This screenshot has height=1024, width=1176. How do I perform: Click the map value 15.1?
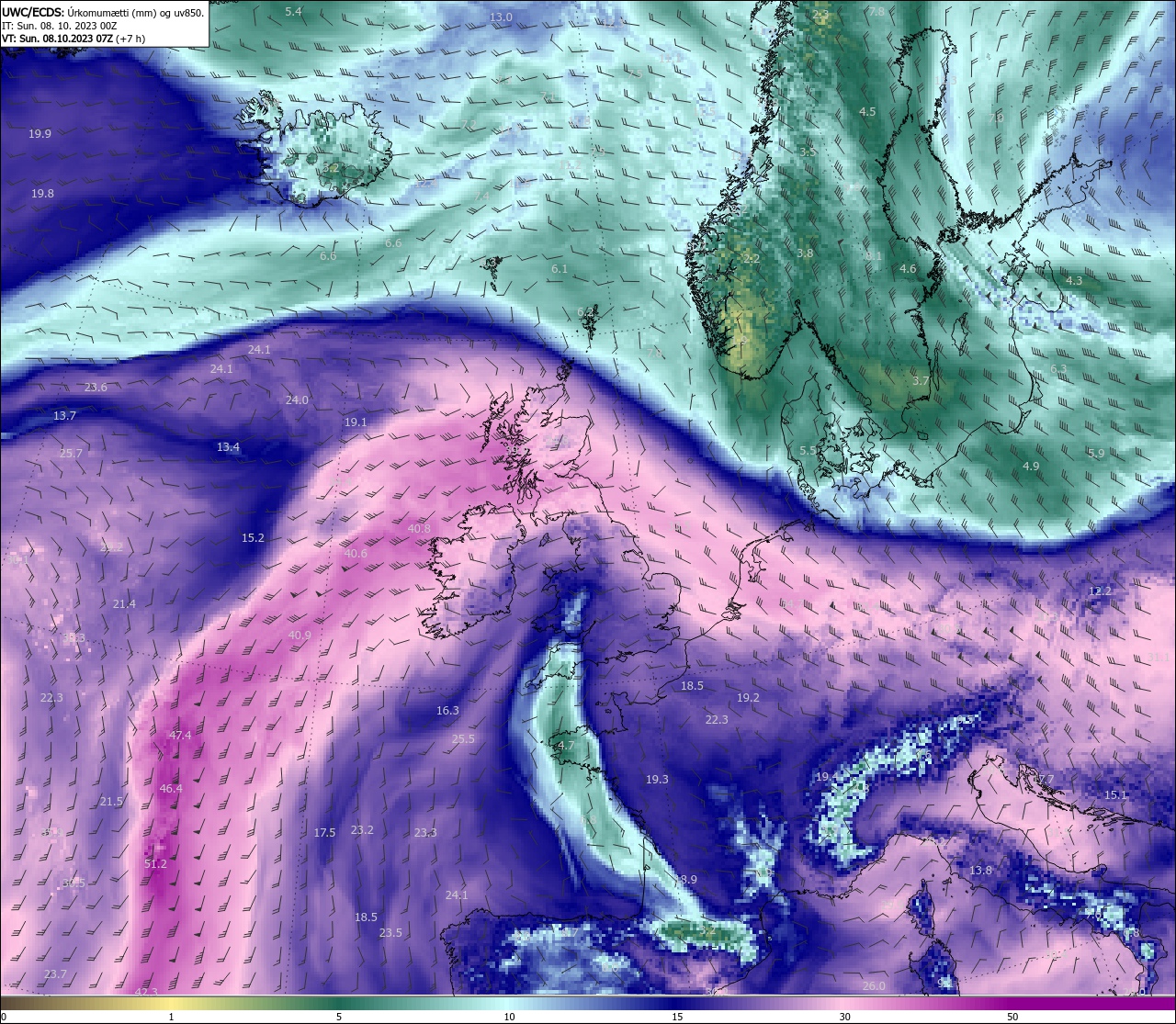pos(1115,794)
